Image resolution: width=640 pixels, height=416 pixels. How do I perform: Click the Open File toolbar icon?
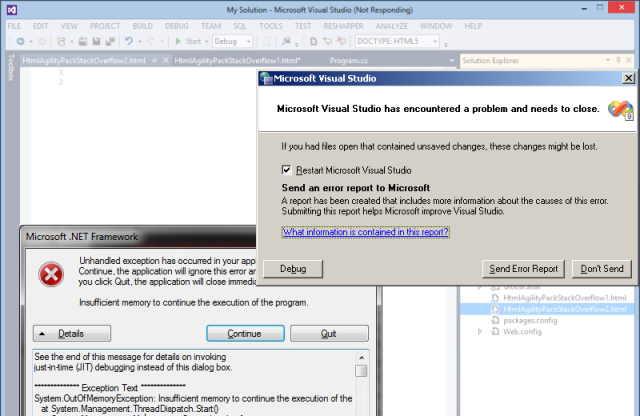coord(83,41)
